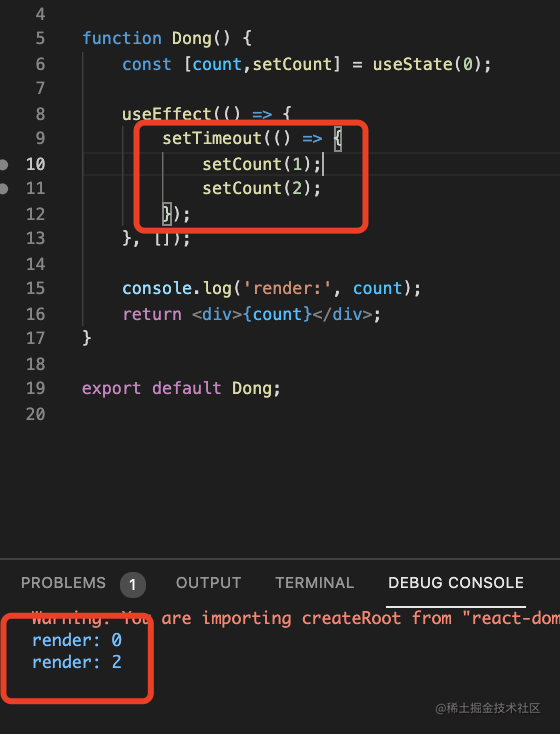Click the 'return' keyword on line 16

[152, 314]
